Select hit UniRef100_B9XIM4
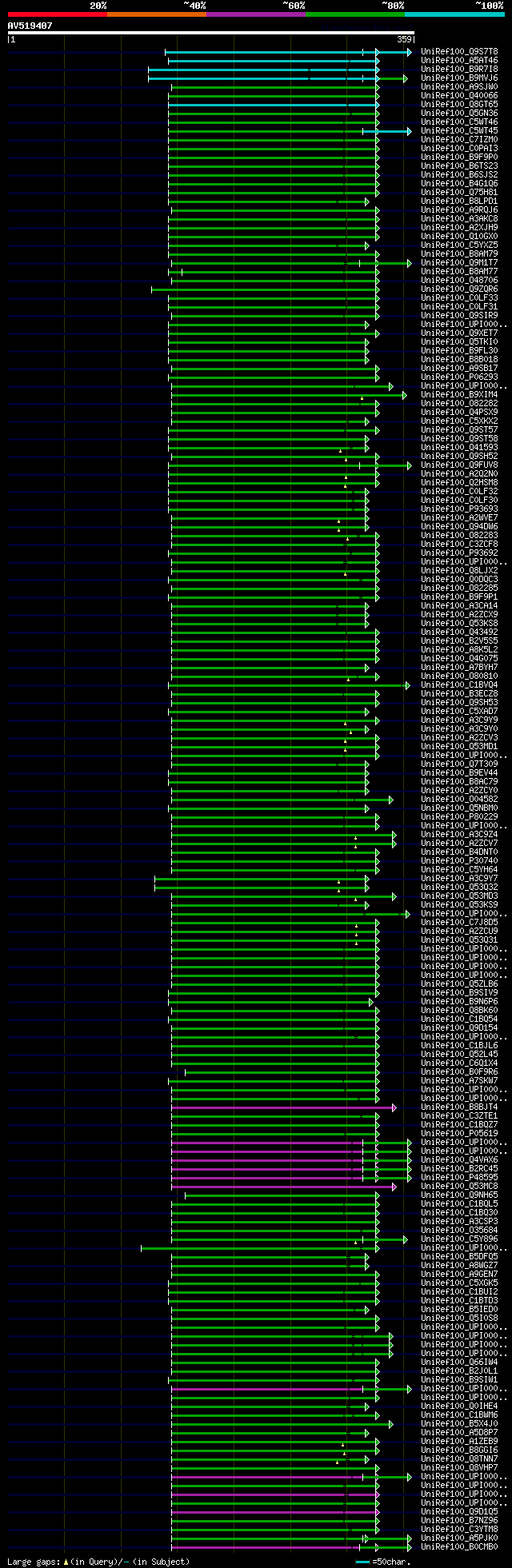Screen dimensions: 512x1568 pyautogui.click(x=459, y=395)
